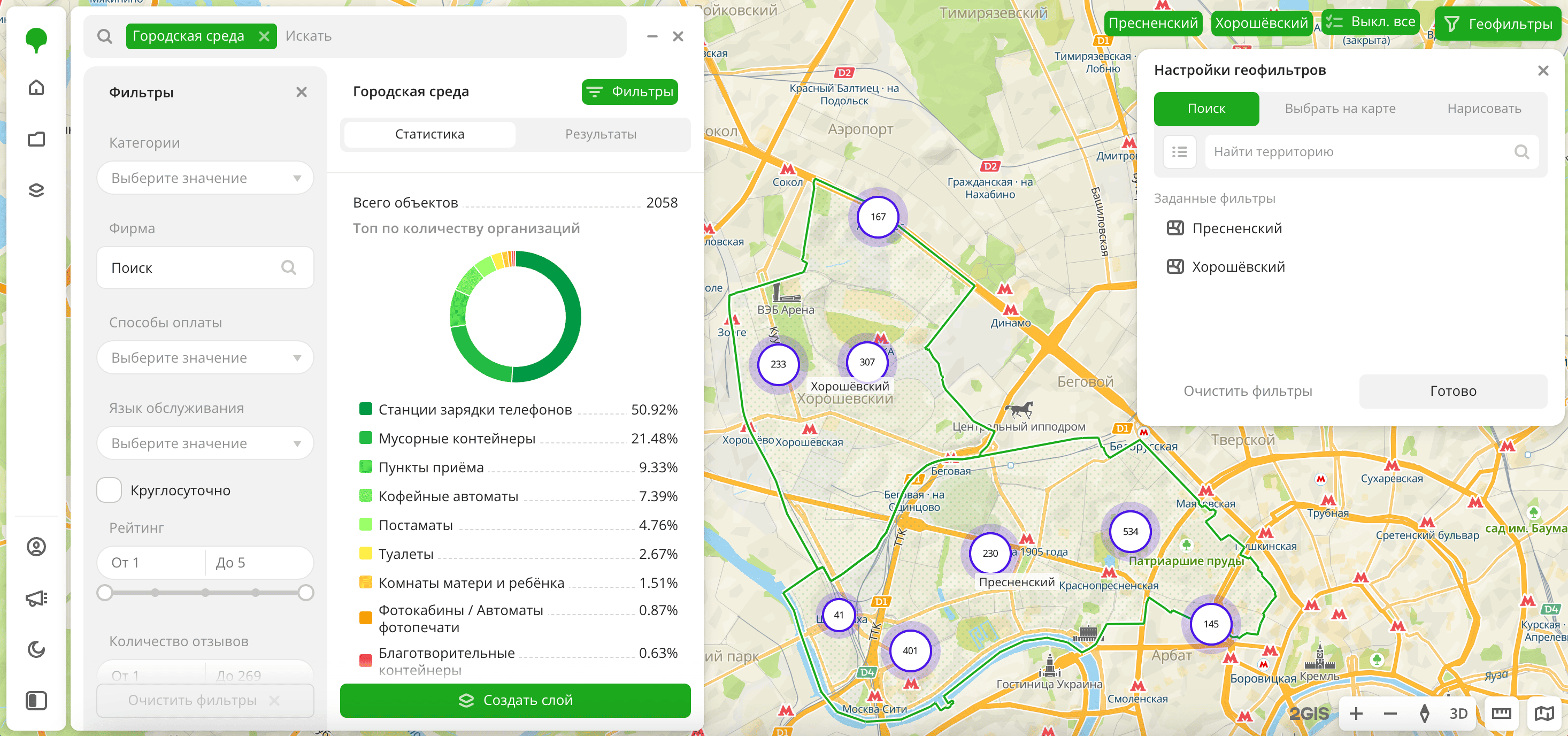1568x736 pixels.
Task: Select the Нарисовать geofilter tab
Action: point(1484,109)
